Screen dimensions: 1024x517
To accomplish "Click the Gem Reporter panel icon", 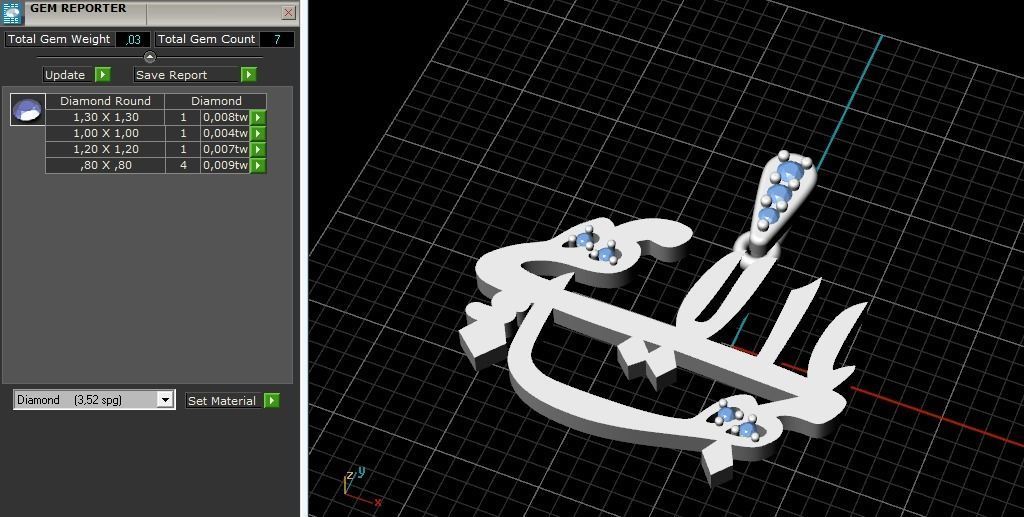I will pyautogui.click(x=12, y=12).
